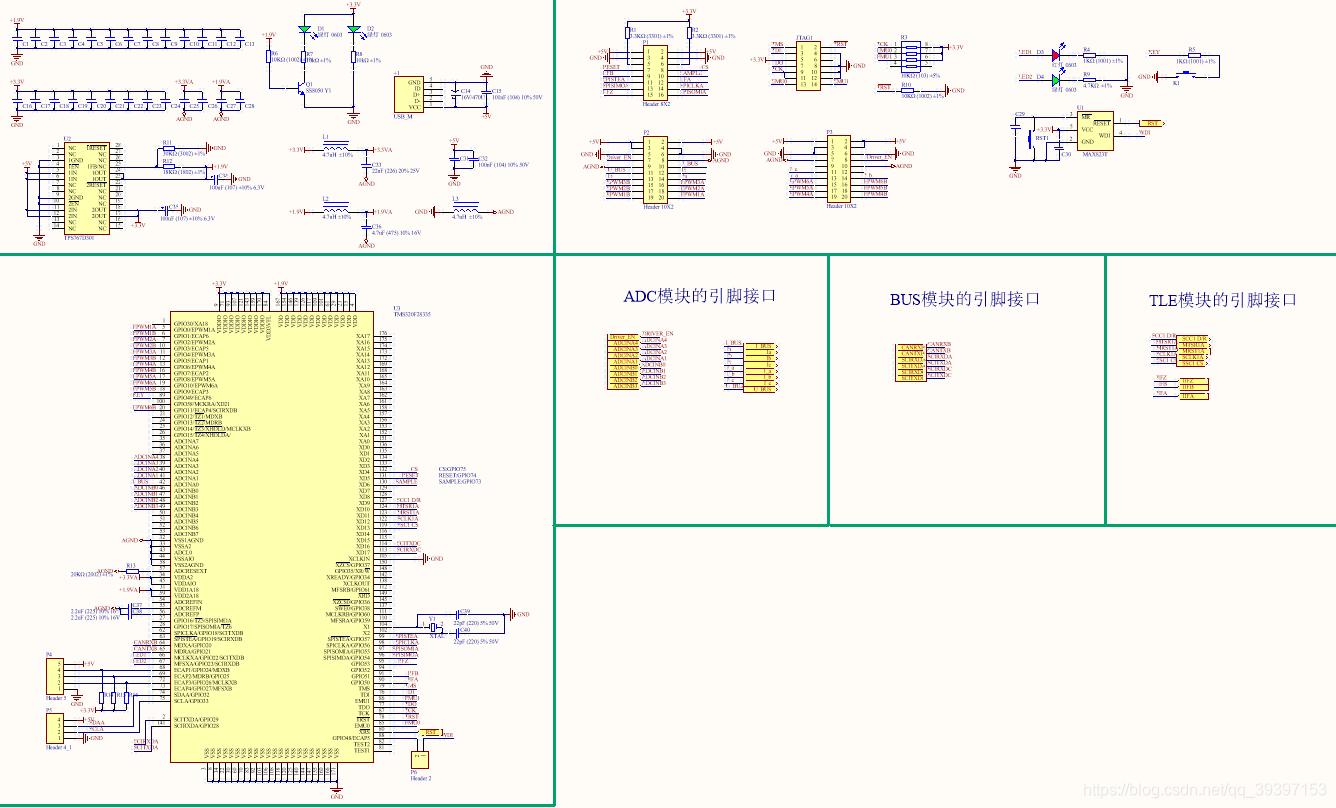Screen dimensions: 1336x808
Task: Click resistor R5 on the KEY line
Action: (x=1193, y=54)
